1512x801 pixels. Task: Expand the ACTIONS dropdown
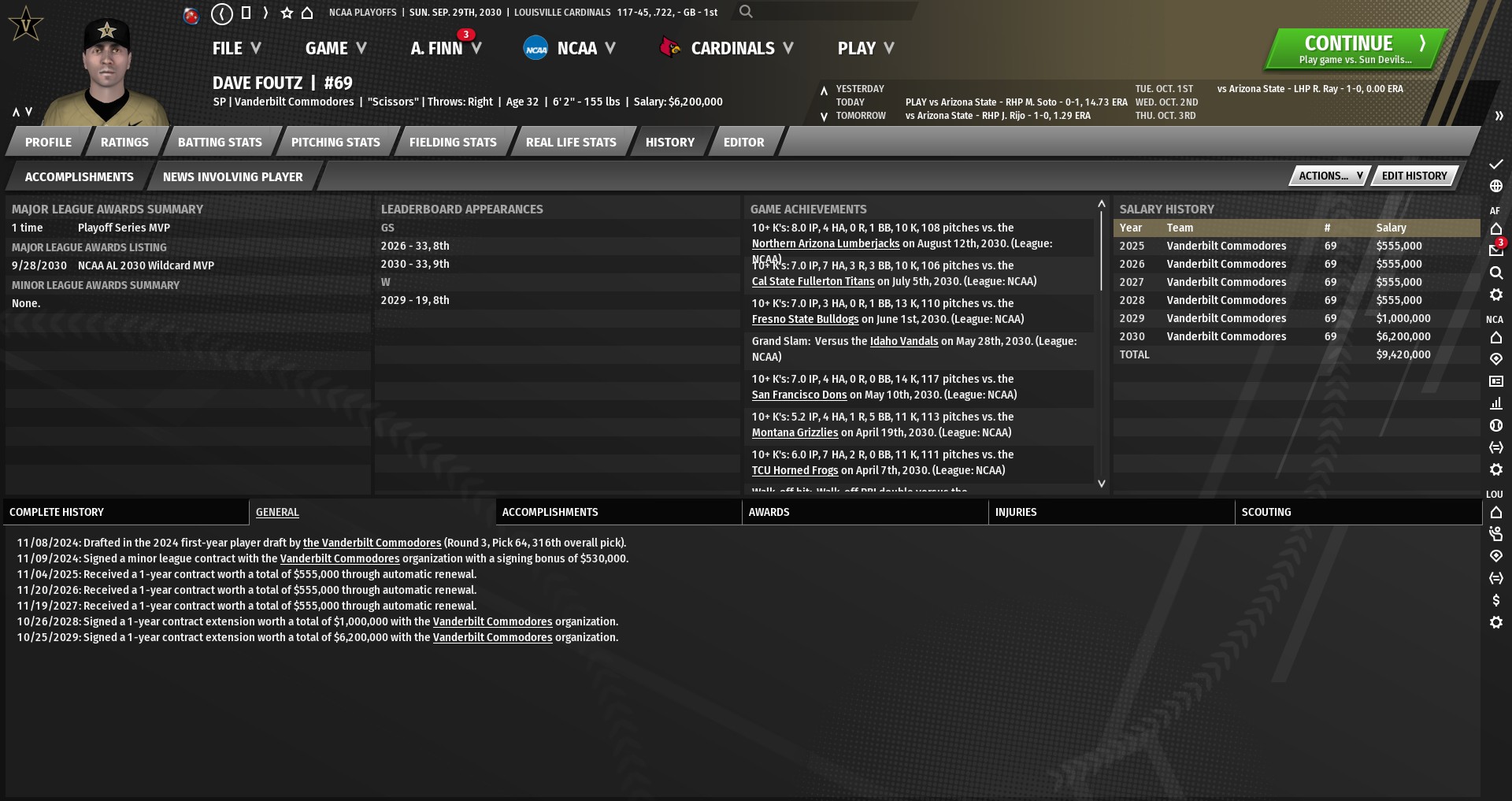click(x=1329, y=176)
